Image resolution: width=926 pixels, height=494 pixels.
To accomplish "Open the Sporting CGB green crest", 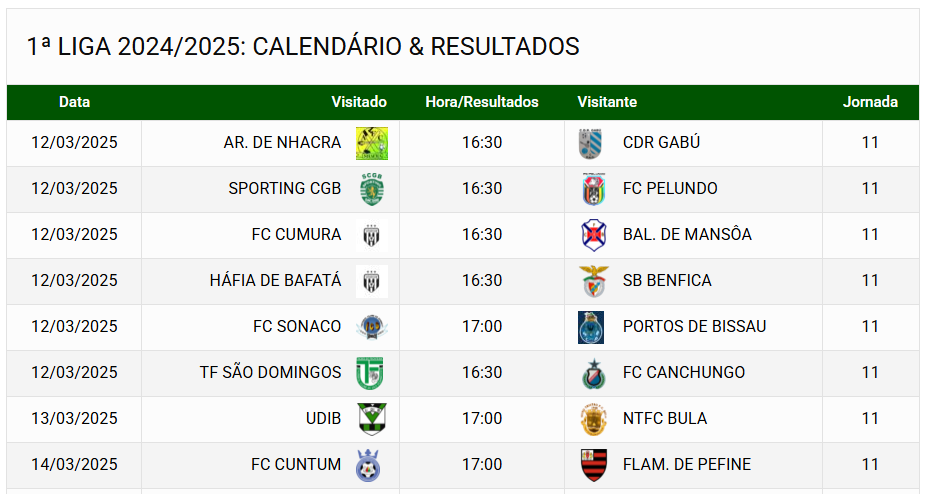I will [372, 189].
